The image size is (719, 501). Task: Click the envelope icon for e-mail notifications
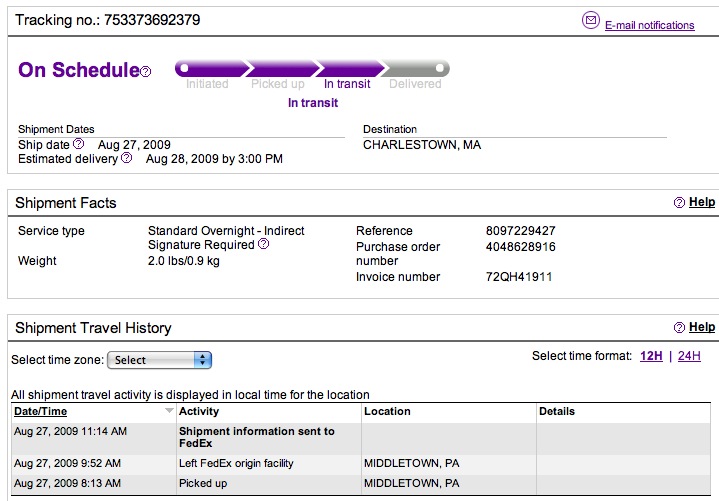pos(591,20)
